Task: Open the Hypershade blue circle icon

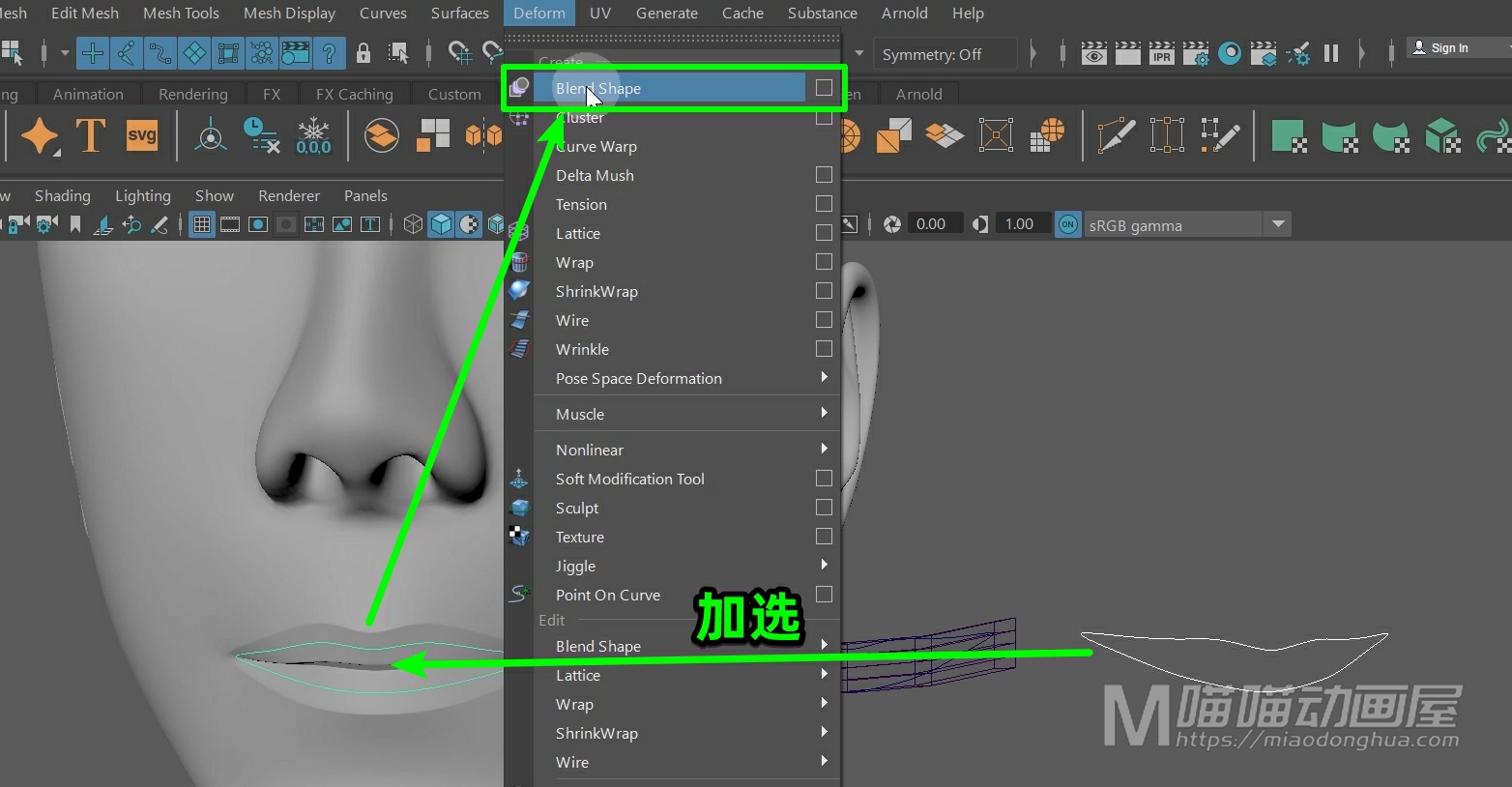Action: [x=1230, y=53]
